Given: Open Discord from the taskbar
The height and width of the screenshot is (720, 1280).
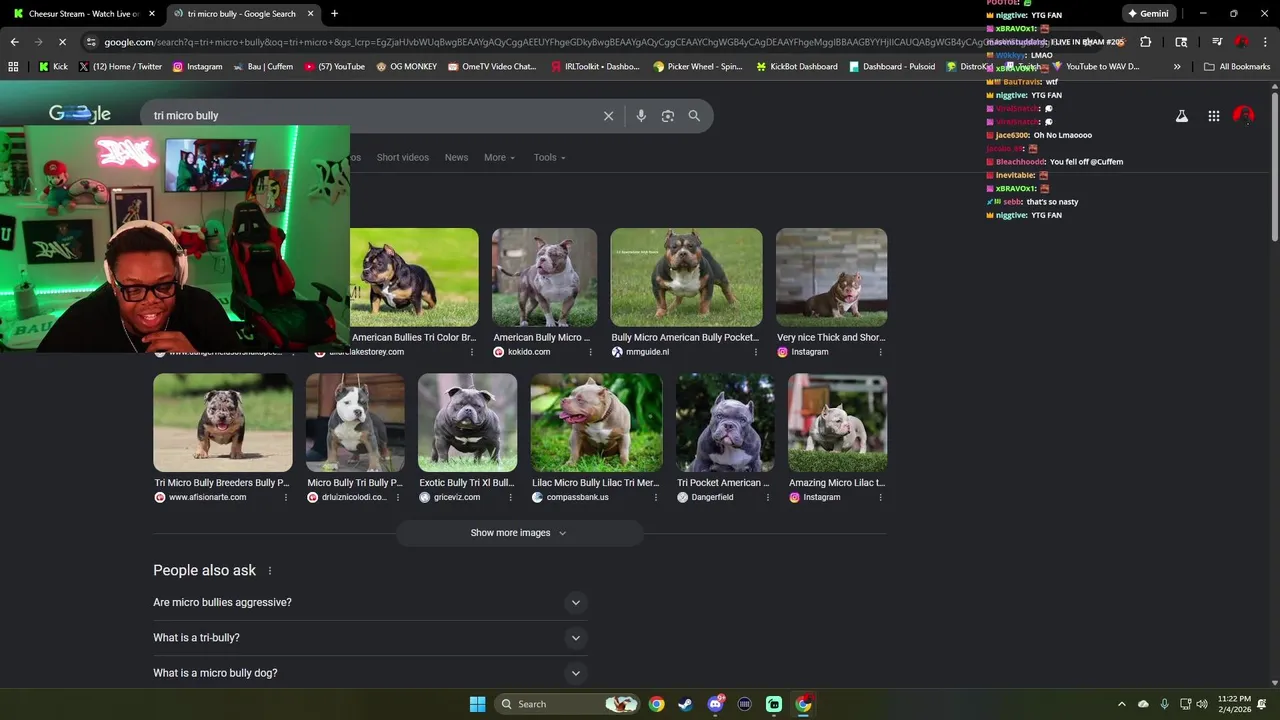Looking at the screenshot, I should [x=715, y=704].
